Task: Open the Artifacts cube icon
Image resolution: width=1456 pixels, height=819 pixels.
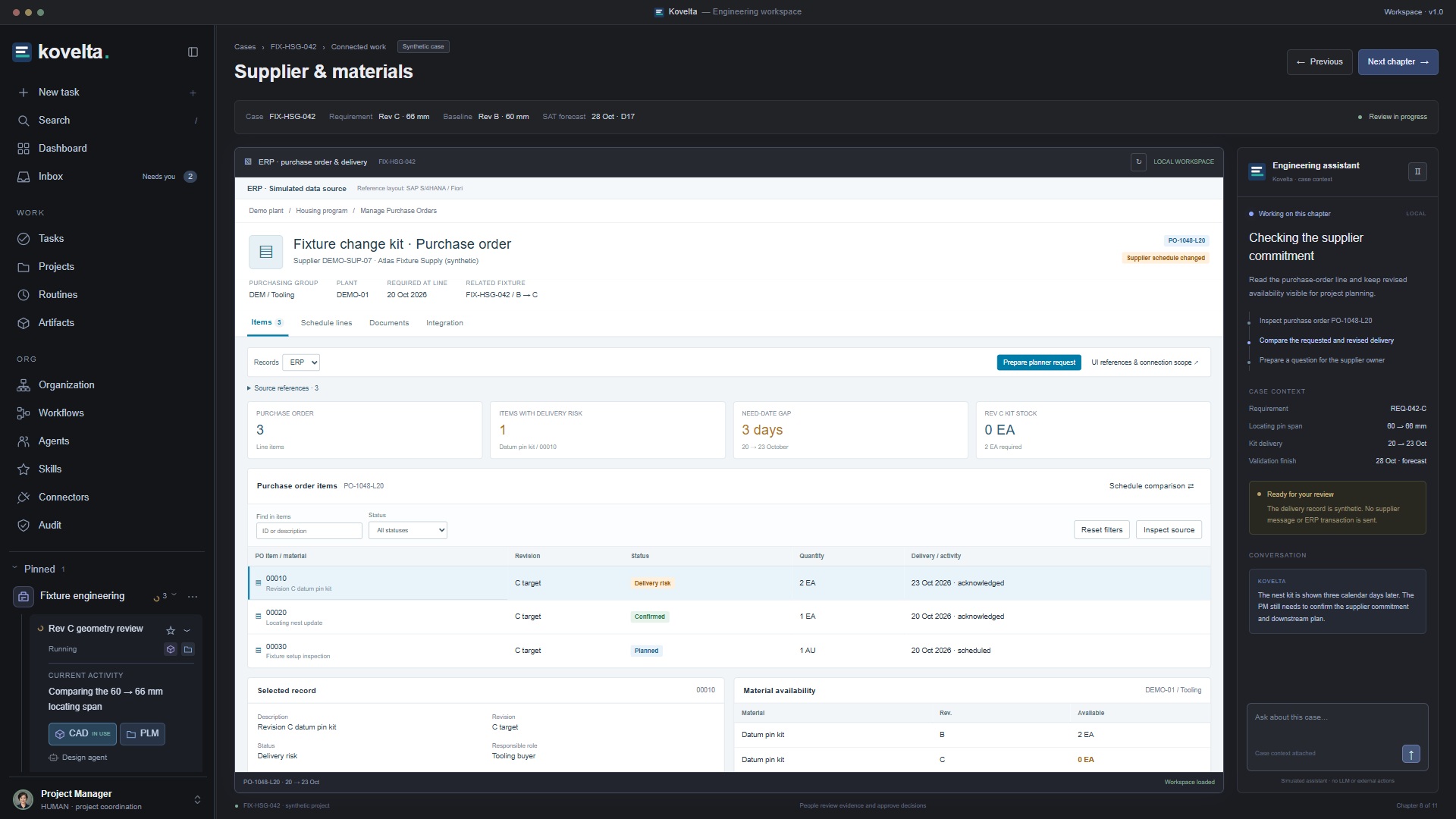Action: click(24, 323)
